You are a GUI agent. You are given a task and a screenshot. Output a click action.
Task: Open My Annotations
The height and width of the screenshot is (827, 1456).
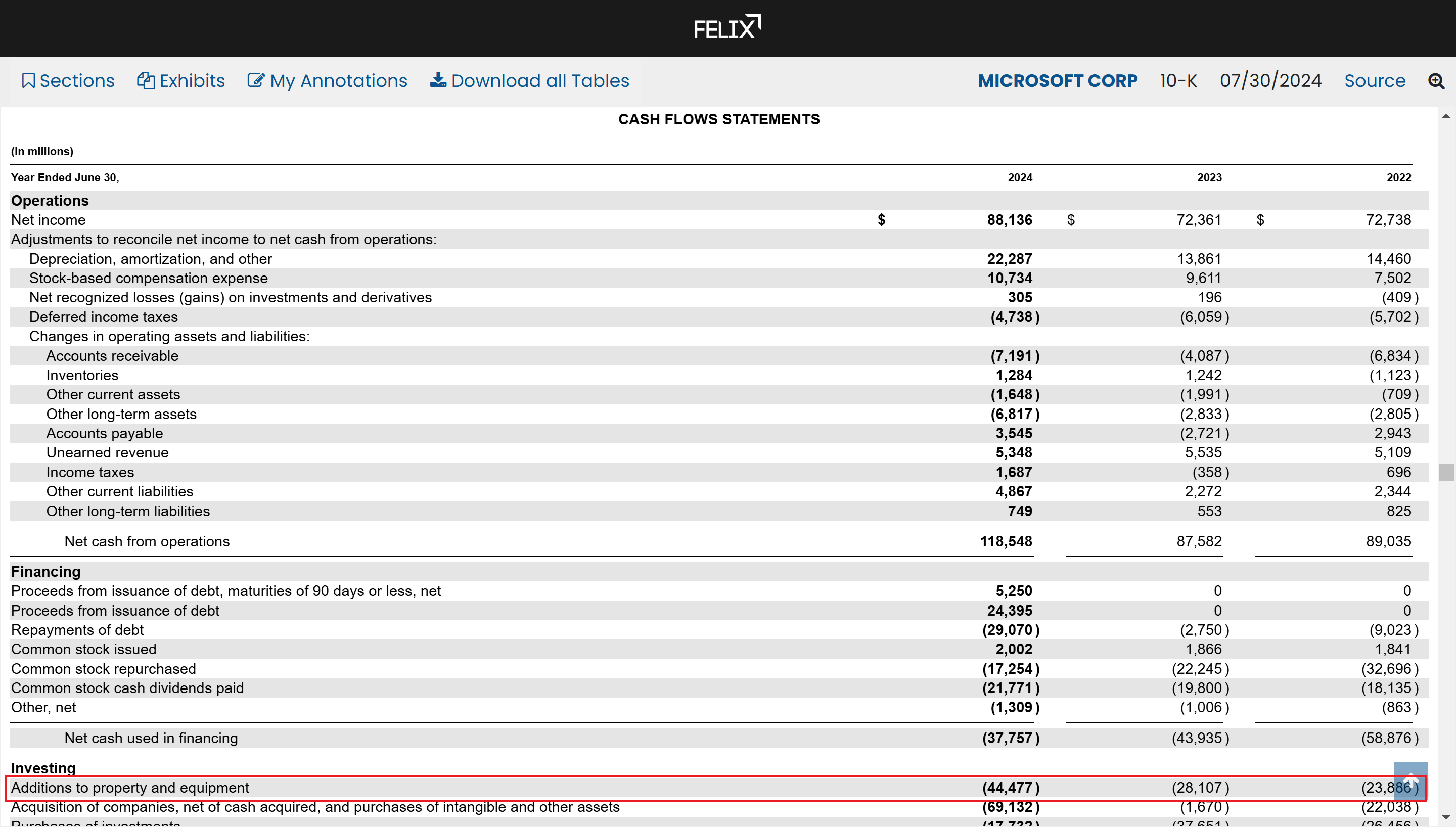tap(338, 81)
